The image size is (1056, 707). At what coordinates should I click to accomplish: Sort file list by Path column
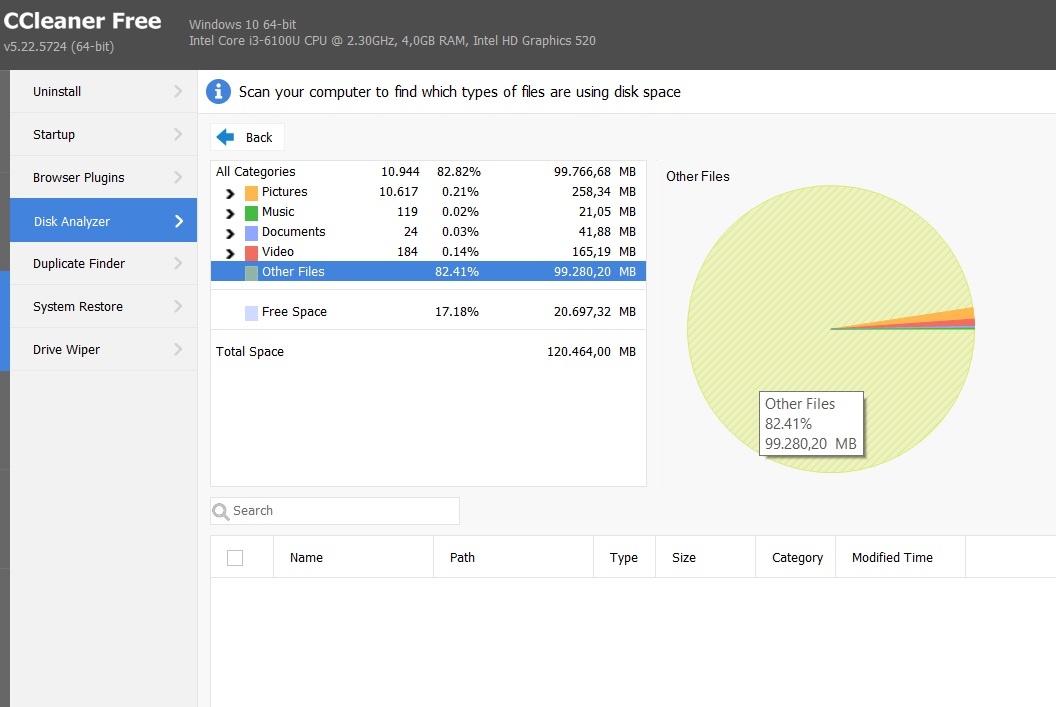click(513, 558)
